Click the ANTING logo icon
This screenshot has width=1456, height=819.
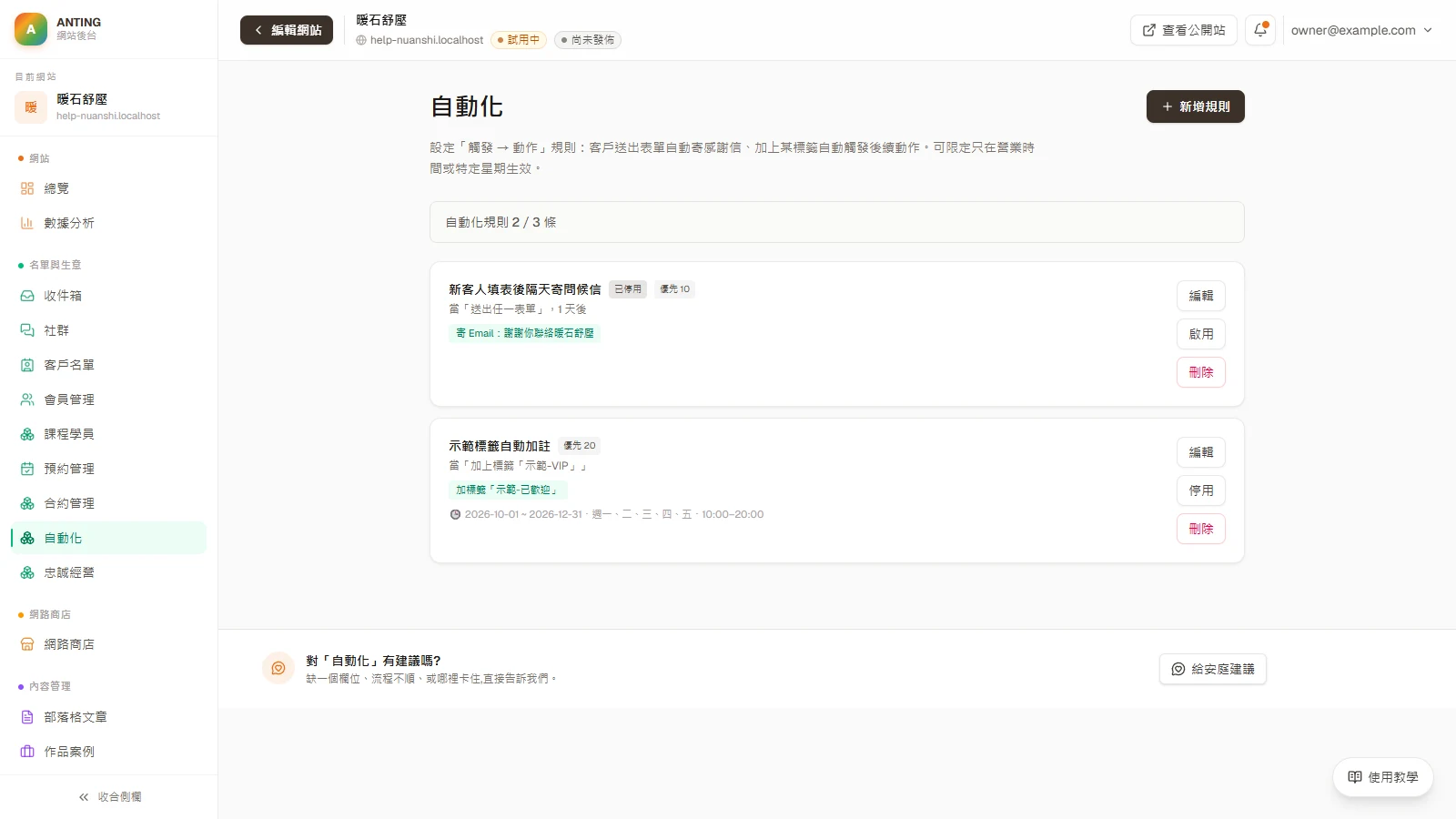pos(31,29)
